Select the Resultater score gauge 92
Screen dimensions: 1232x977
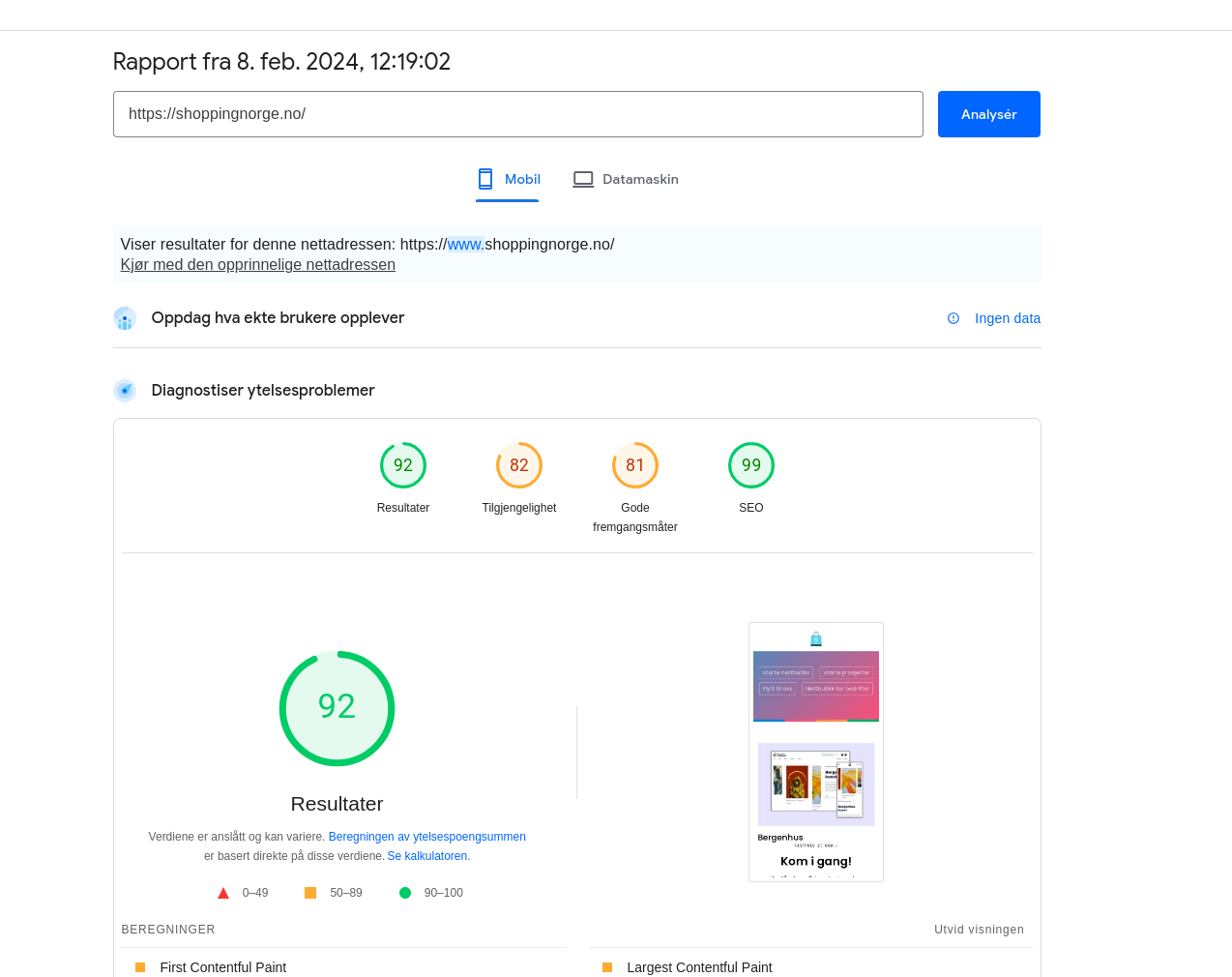pos(403,465)
